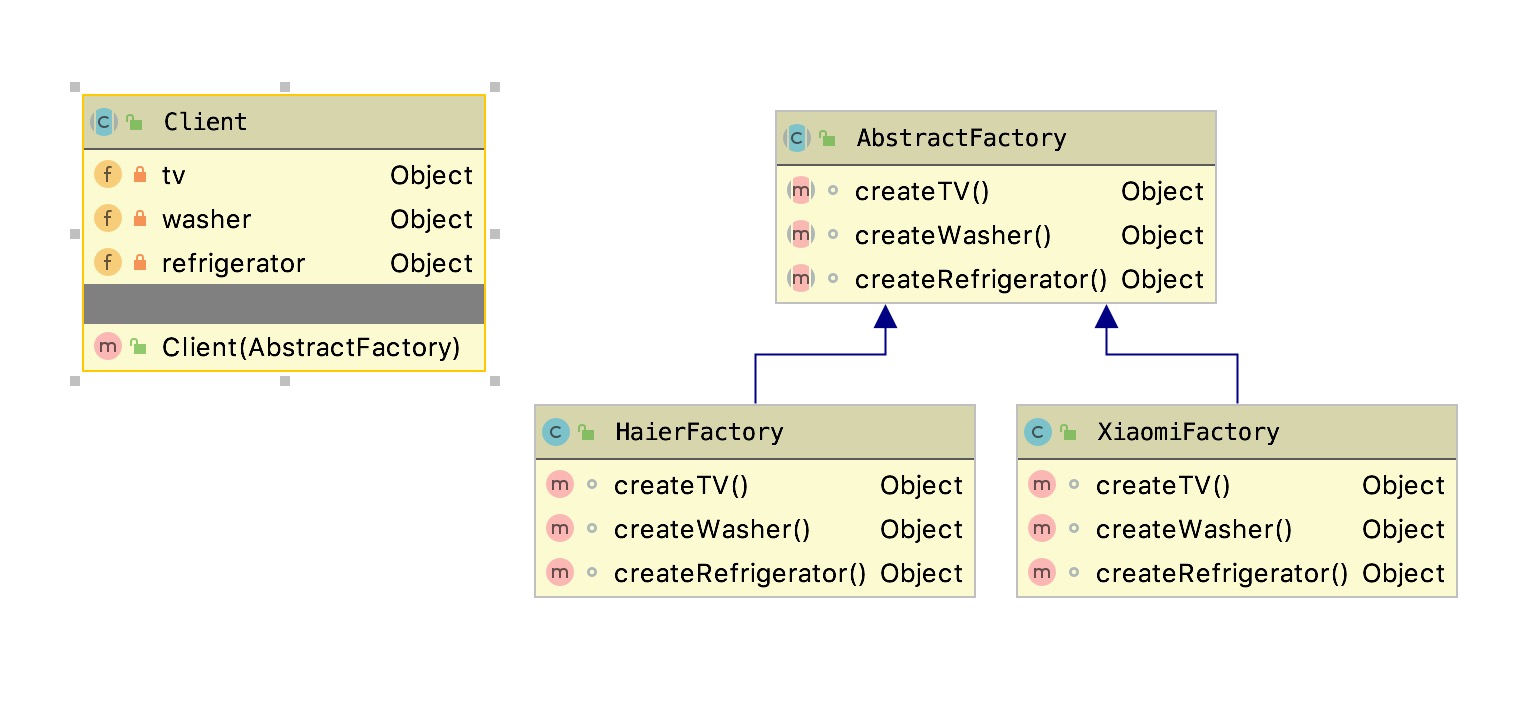Click the class icon beside Client
Viewport: 1540px width, 706px height.
pyautogui.click(x=104, y=122)
